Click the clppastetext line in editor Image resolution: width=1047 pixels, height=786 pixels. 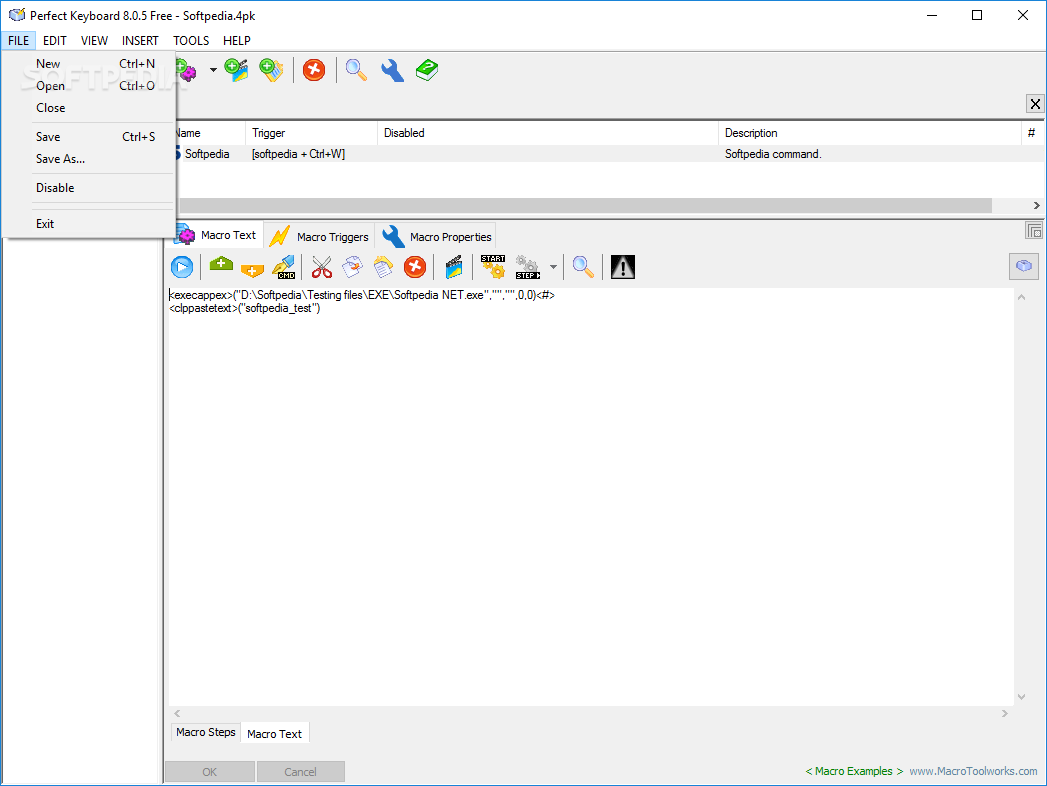tap(245, 308)
